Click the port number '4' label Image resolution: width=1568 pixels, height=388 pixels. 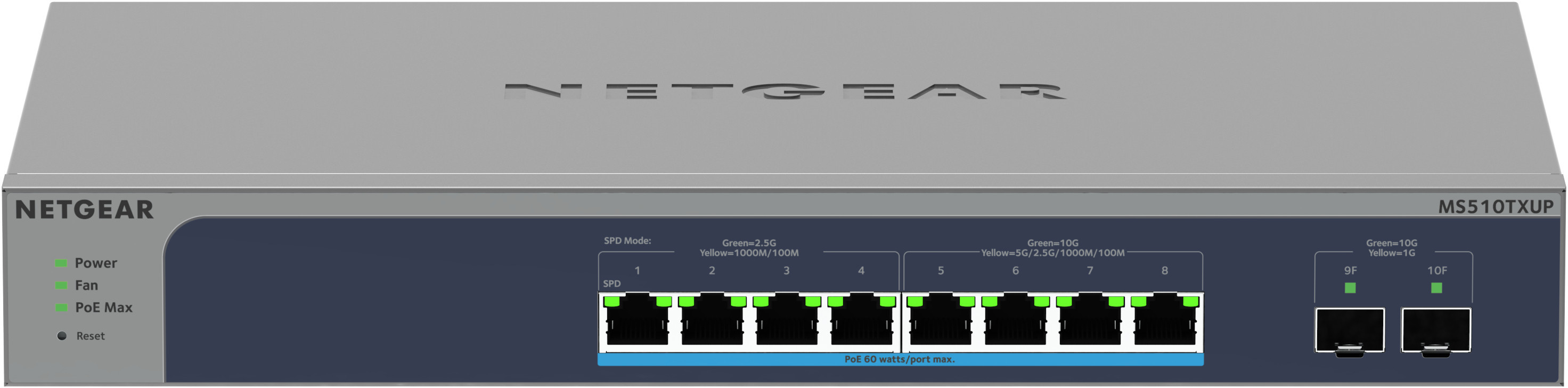click(861, 270)
